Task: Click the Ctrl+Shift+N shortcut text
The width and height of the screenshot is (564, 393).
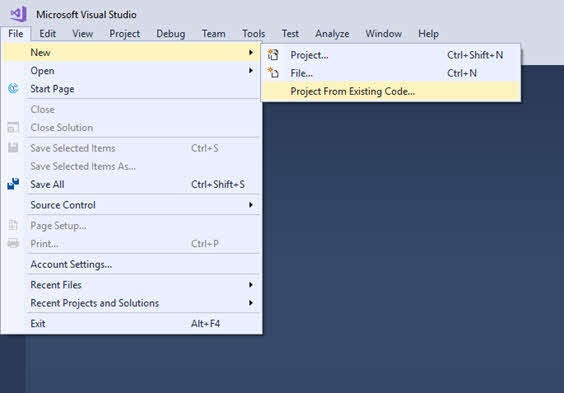Action: click(x=475, y=55)
